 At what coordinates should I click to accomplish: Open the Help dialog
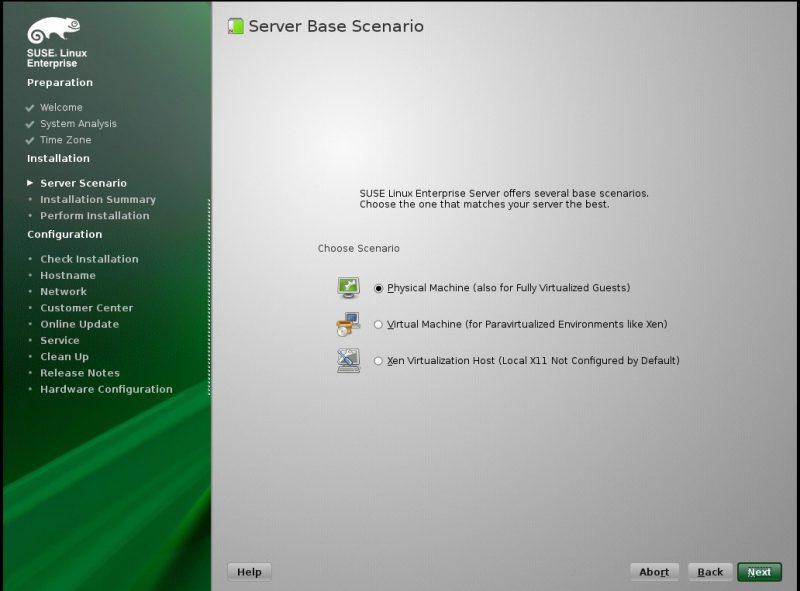tap(250, 572)
